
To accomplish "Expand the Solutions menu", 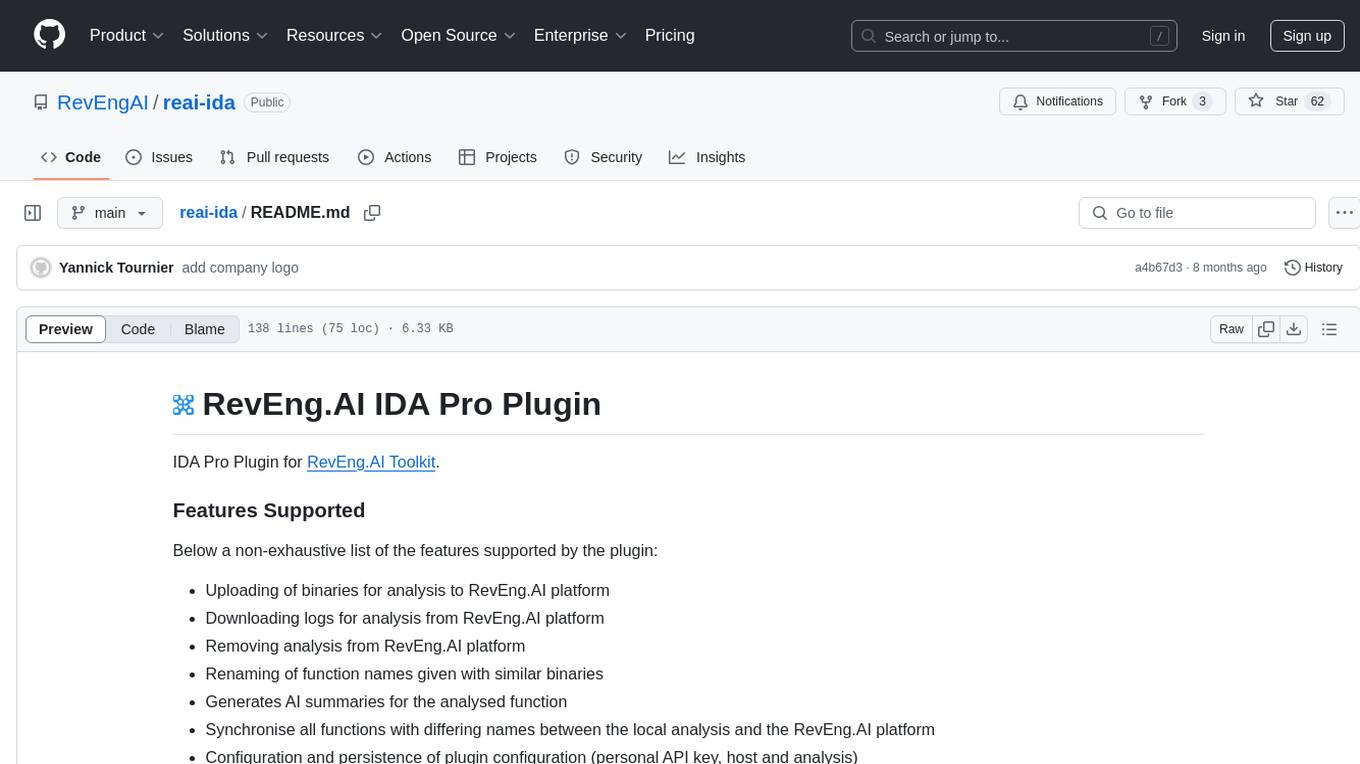I will pos(226,35).
